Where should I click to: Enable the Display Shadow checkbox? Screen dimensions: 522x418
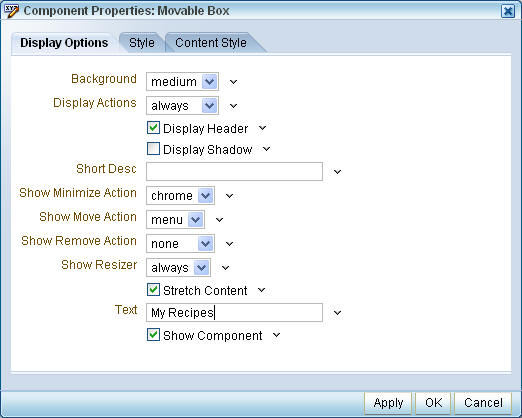pyautogui.click(x=153, y=149)
